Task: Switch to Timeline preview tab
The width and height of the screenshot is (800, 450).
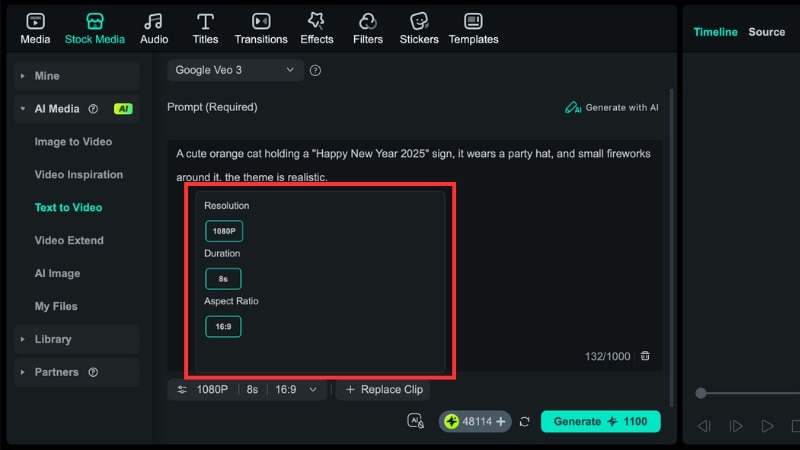Action: [715, 32]
